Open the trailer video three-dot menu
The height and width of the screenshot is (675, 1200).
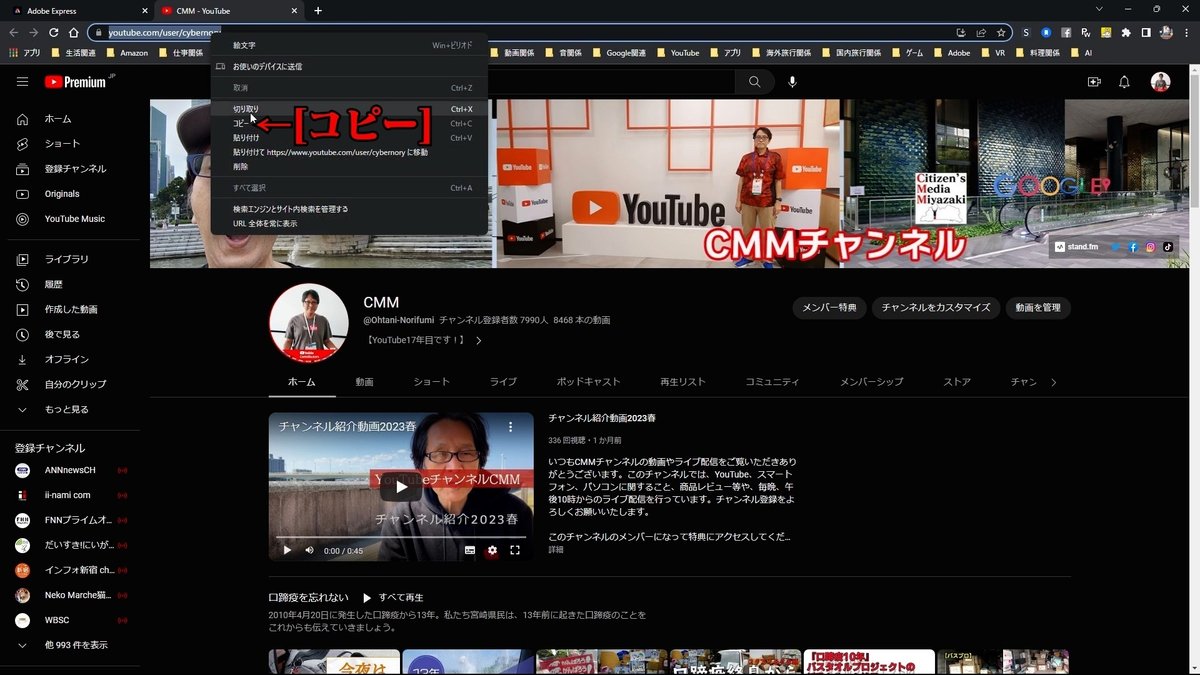point(510,427)
